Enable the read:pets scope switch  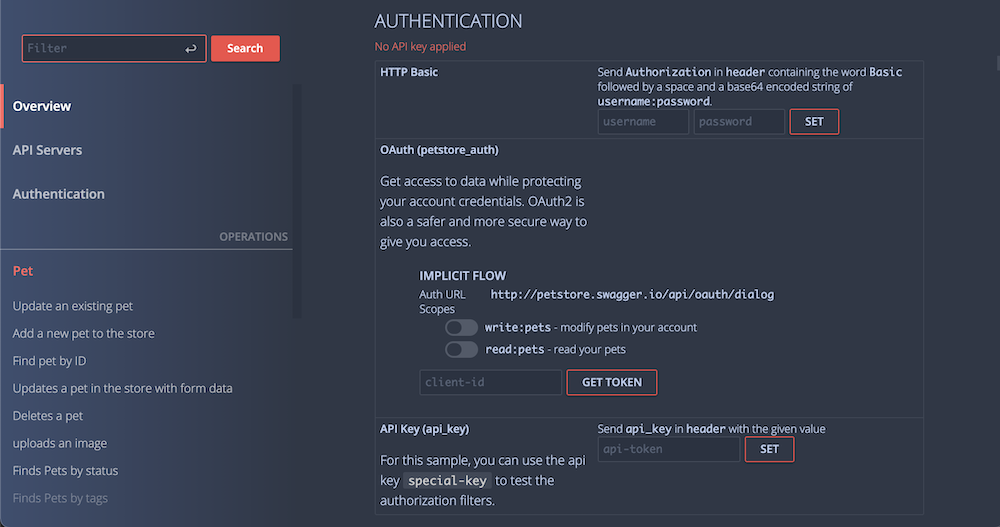tap(462, 349)
